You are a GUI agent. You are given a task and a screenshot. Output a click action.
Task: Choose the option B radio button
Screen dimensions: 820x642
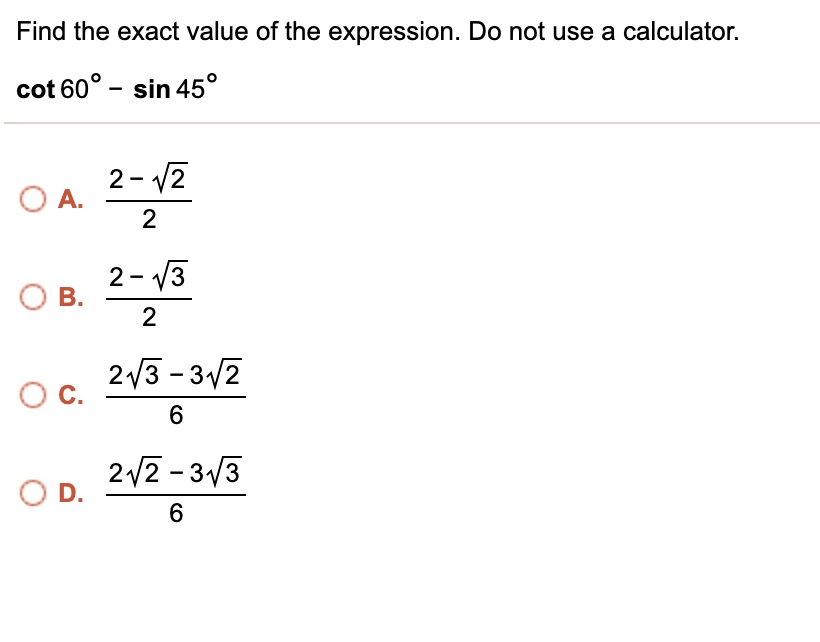click(32, 297)
